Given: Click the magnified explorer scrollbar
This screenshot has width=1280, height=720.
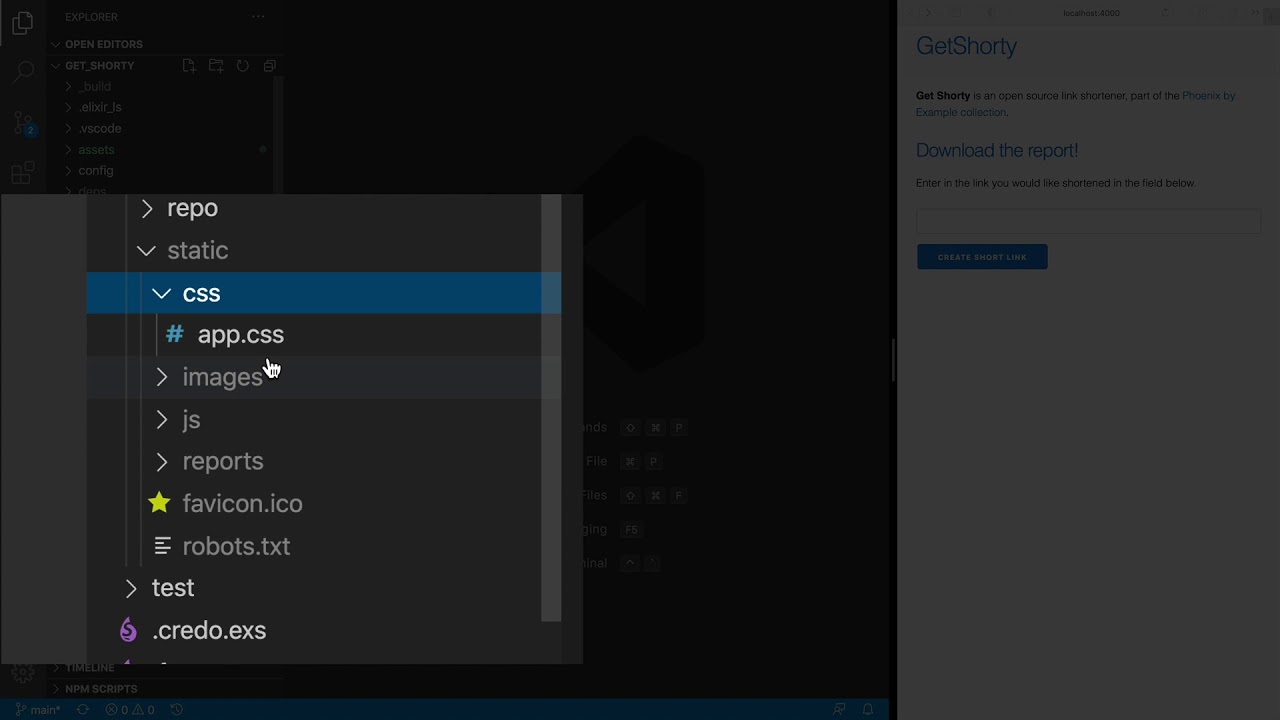Looking at the screenshot, I should (x=551, y=408).
